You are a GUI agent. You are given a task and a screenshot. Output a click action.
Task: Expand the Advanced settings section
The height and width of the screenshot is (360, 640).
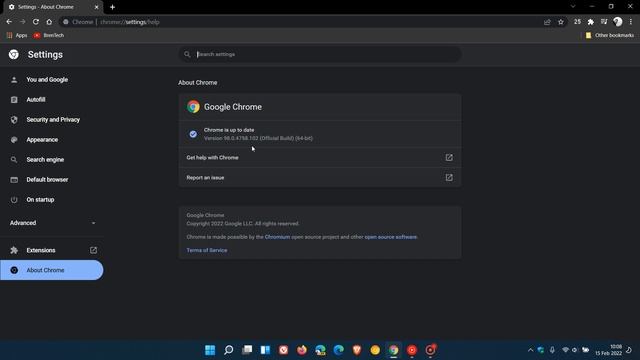click(x=52, y=223)
